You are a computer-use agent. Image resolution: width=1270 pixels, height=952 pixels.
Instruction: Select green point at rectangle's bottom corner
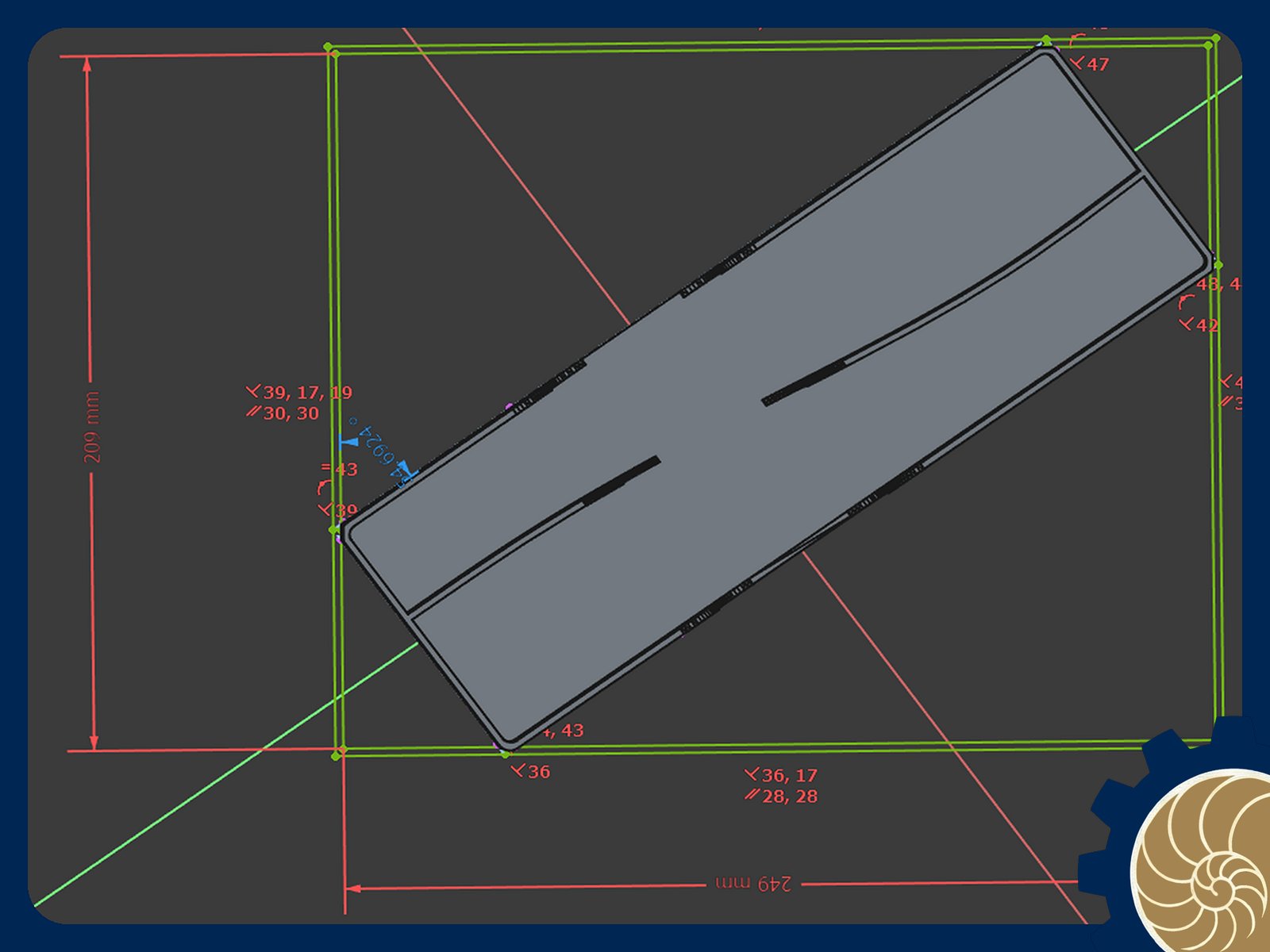[x=506, y=754]
